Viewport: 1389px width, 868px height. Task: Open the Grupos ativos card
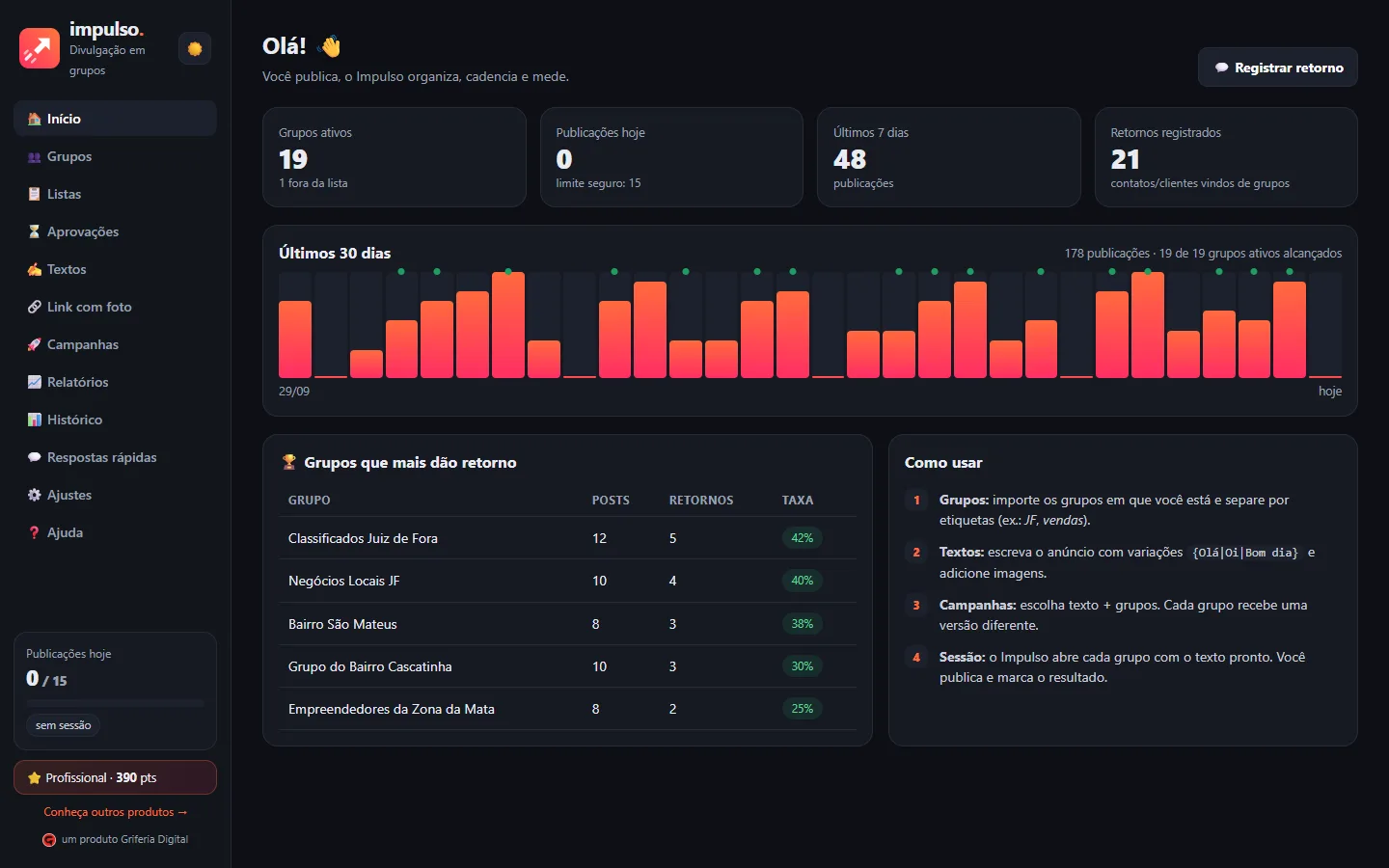click(394, 157)
